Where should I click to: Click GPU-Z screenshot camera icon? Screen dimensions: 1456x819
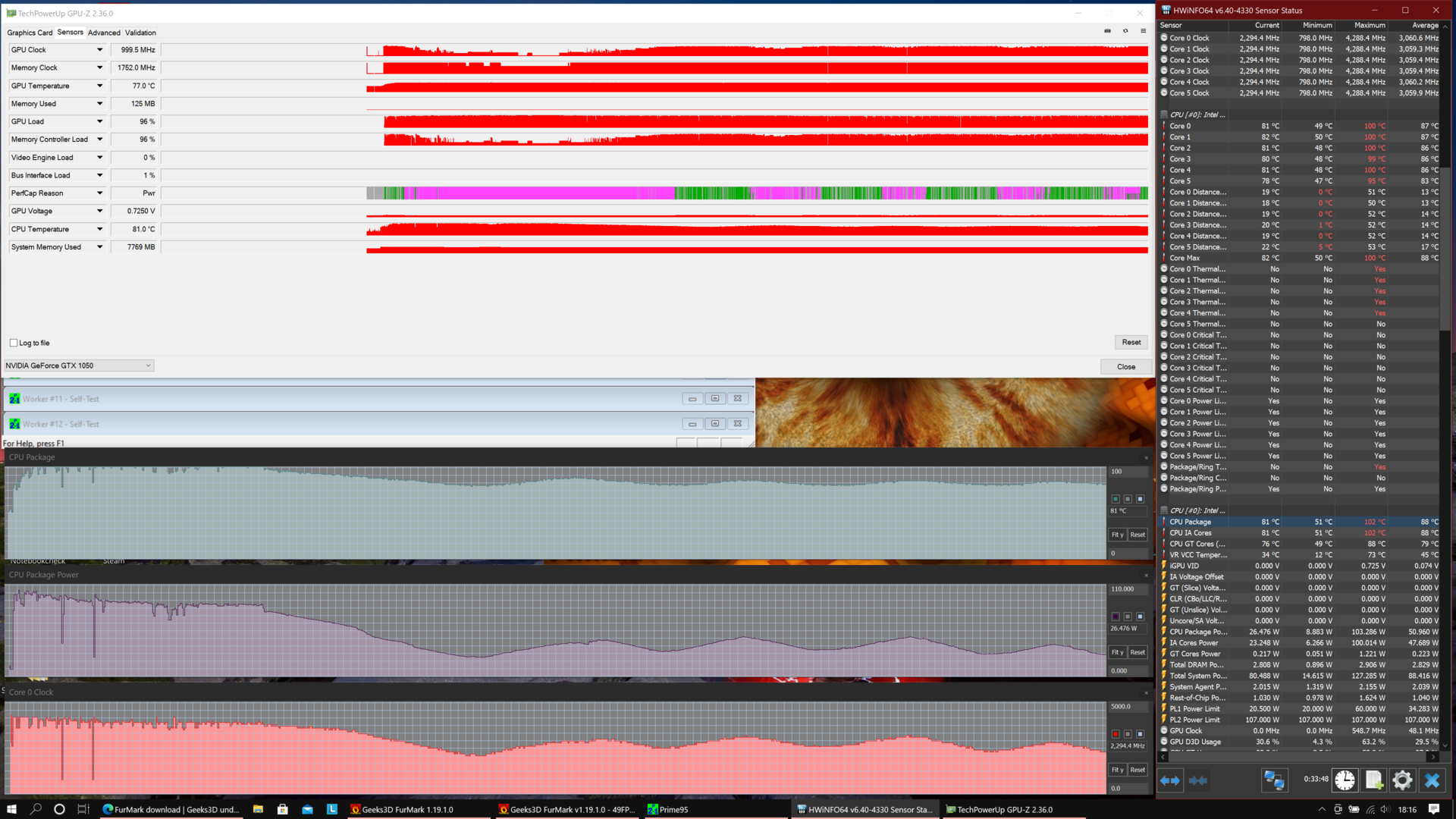[x=1107, y=31]
